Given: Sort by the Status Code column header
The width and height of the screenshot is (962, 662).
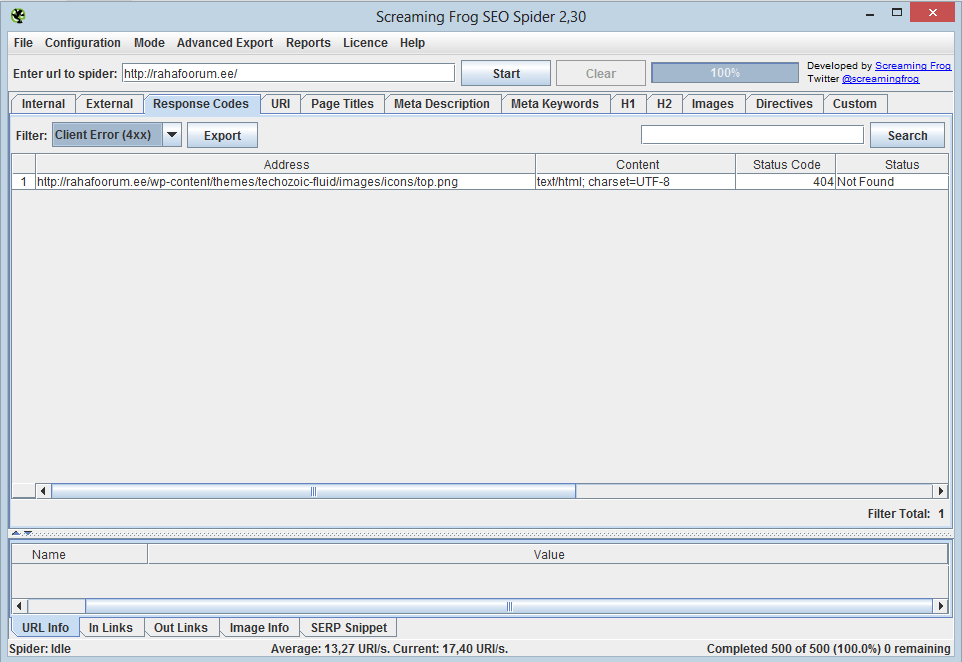Looking at the screenshot, I should (786, 164).
